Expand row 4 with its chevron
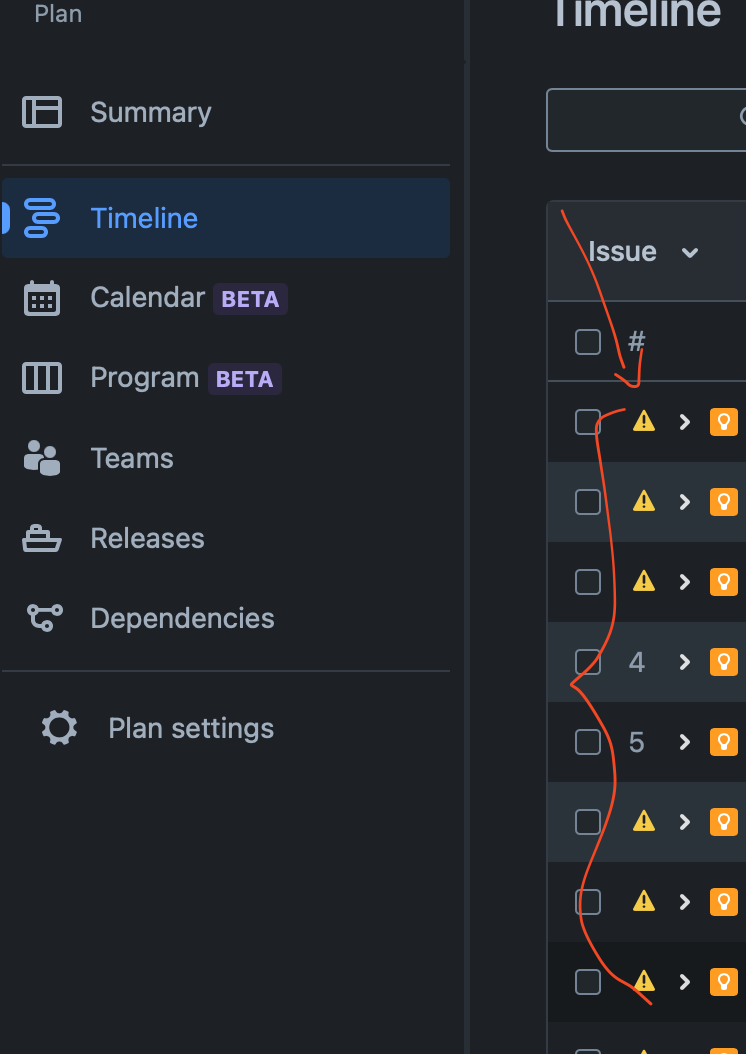This screenshot has width=746, height=1054. (x=685, y=662)
